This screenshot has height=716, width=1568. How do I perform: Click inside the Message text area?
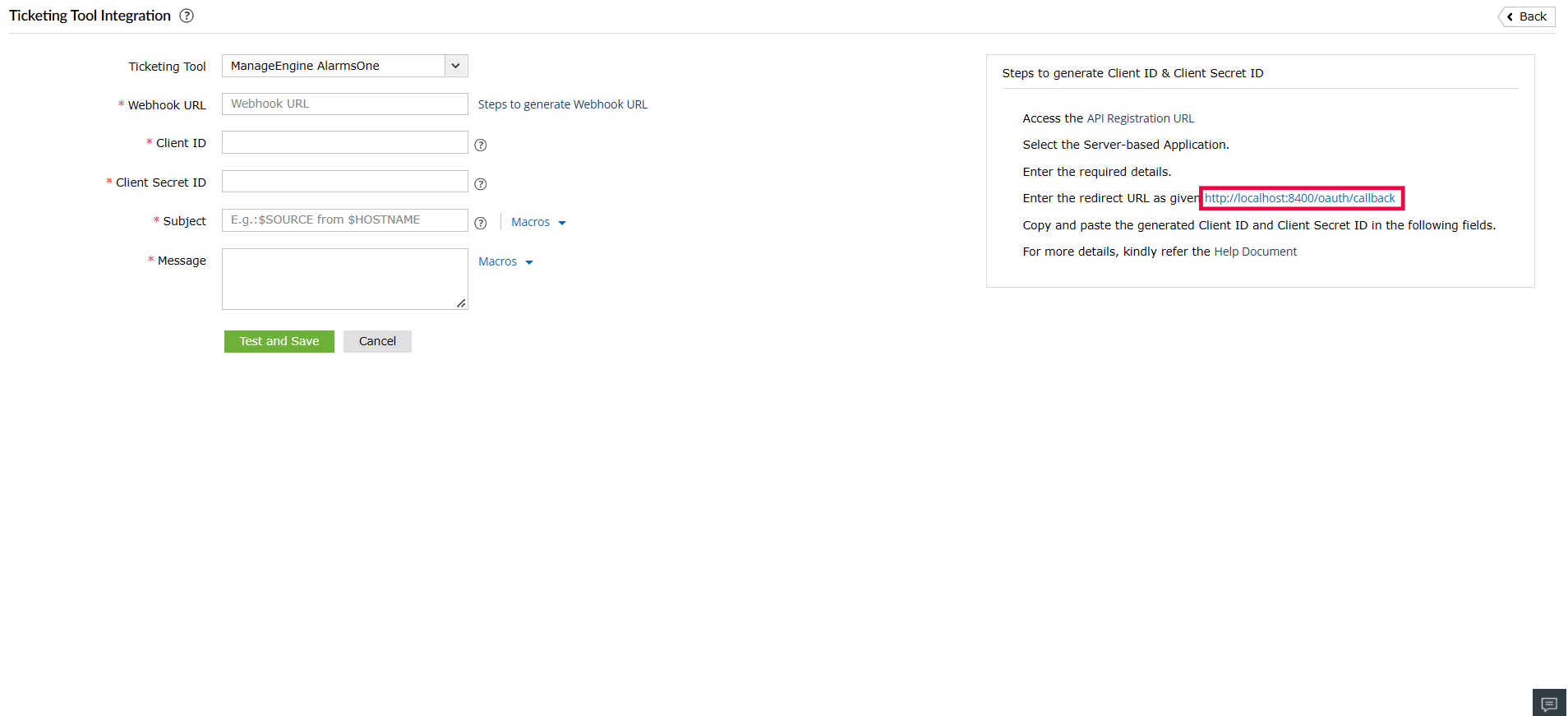tap(345, 279)
